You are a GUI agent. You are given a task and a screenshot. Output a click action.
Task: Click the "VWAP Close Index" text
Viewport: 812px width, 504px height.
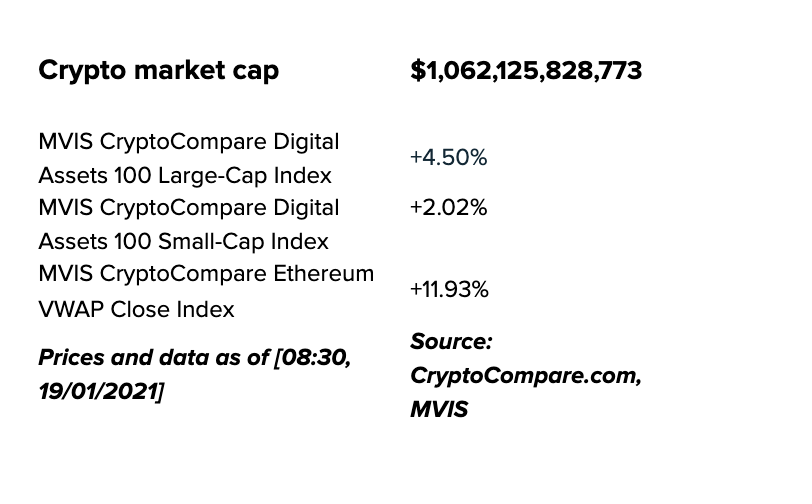(136, 309)
